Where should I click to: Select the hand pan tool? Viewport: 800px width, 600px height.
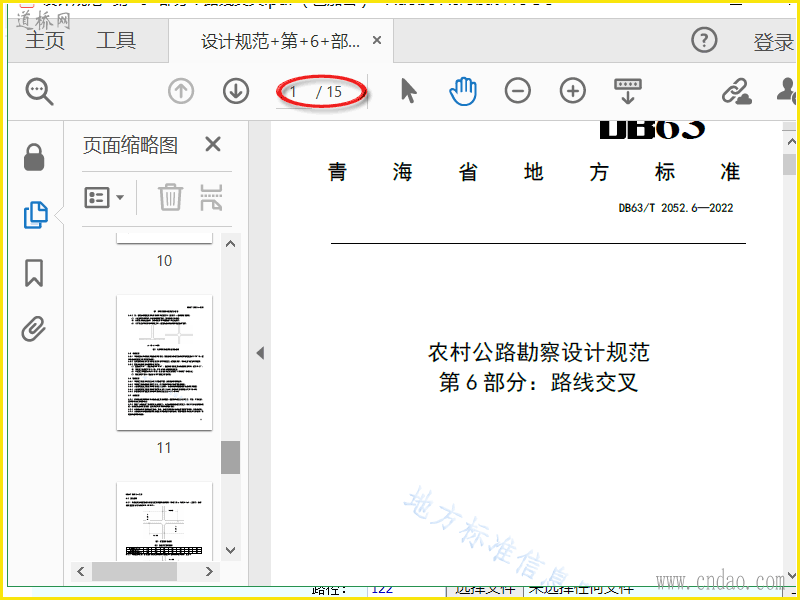(x=463, y=91)
